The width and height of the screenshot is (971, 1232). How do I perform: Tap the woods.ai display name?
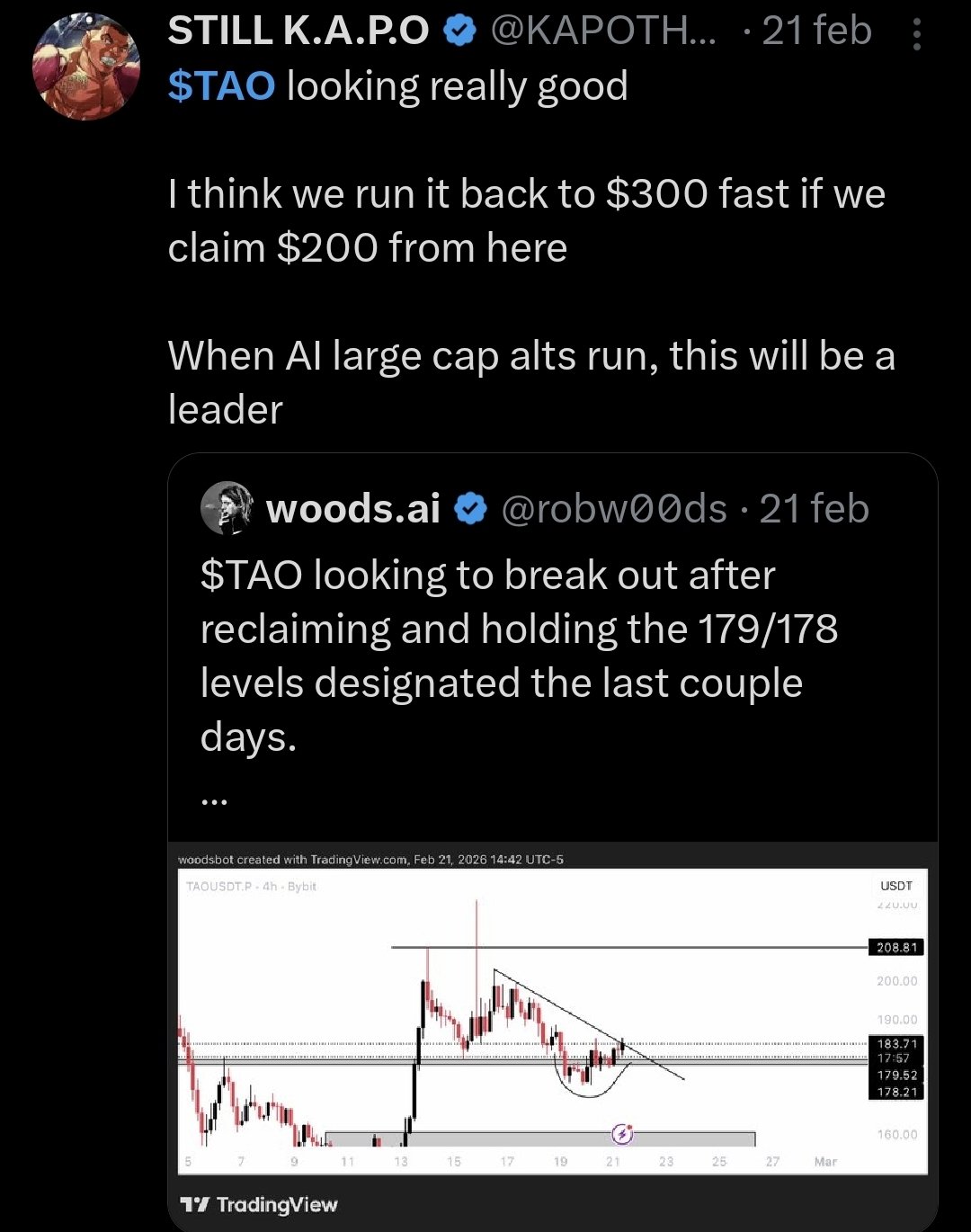click(x=352, y=510)
